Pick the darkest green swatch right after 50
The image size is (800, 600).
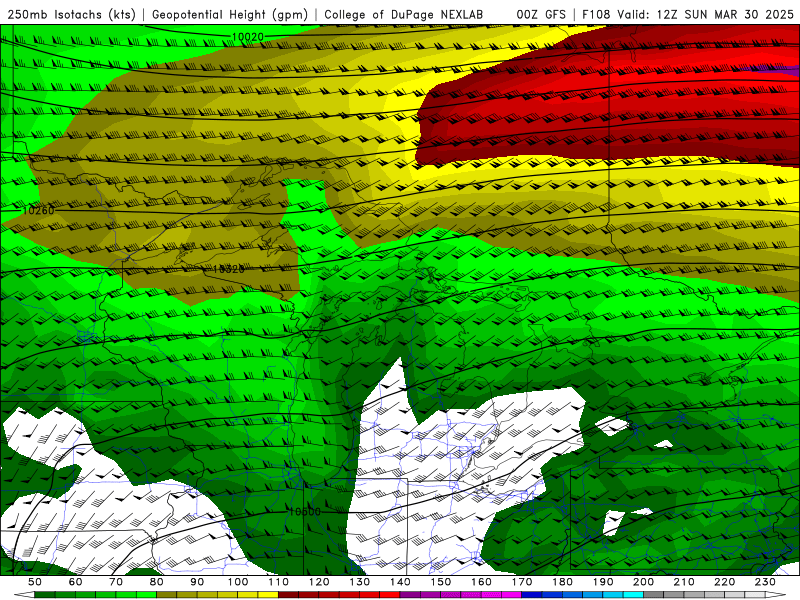point(45,595)
